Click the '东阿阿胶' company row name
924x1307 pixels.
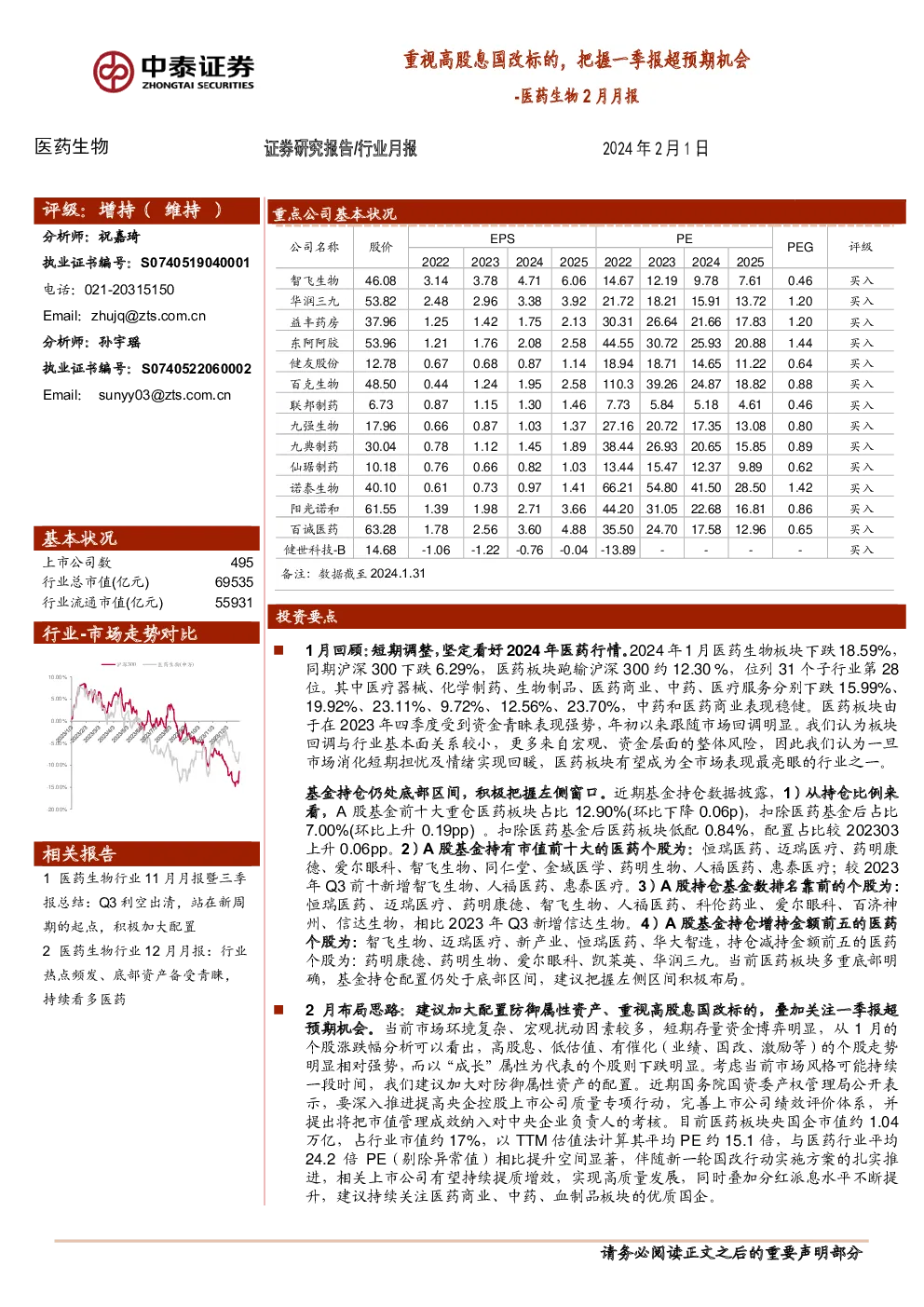point(315,343)
